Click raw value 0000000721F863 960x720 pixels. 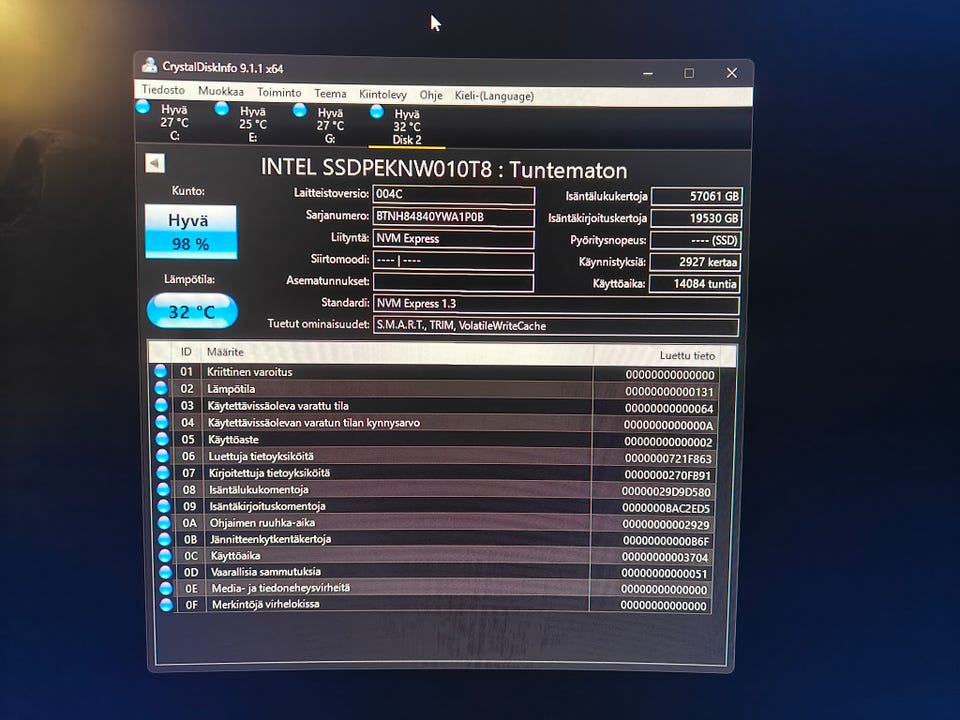click(x=668, y=458)
